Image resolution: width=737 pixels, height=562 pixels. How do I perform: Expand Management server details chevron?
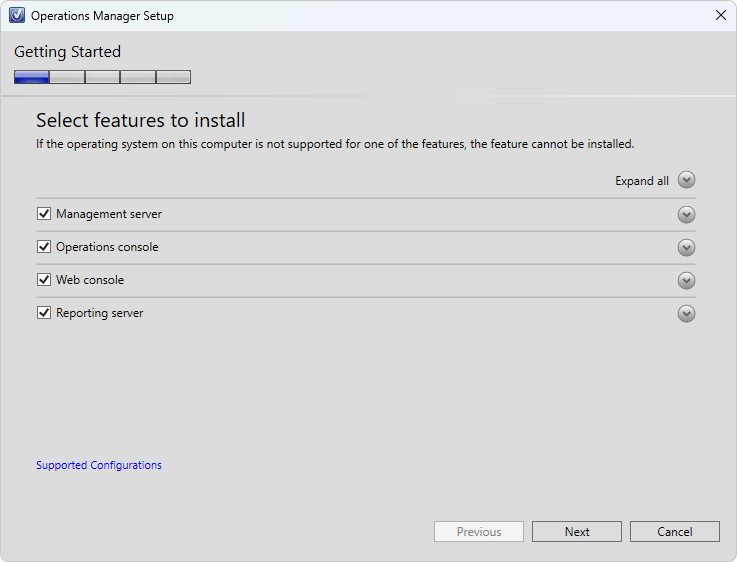point(686,215)
